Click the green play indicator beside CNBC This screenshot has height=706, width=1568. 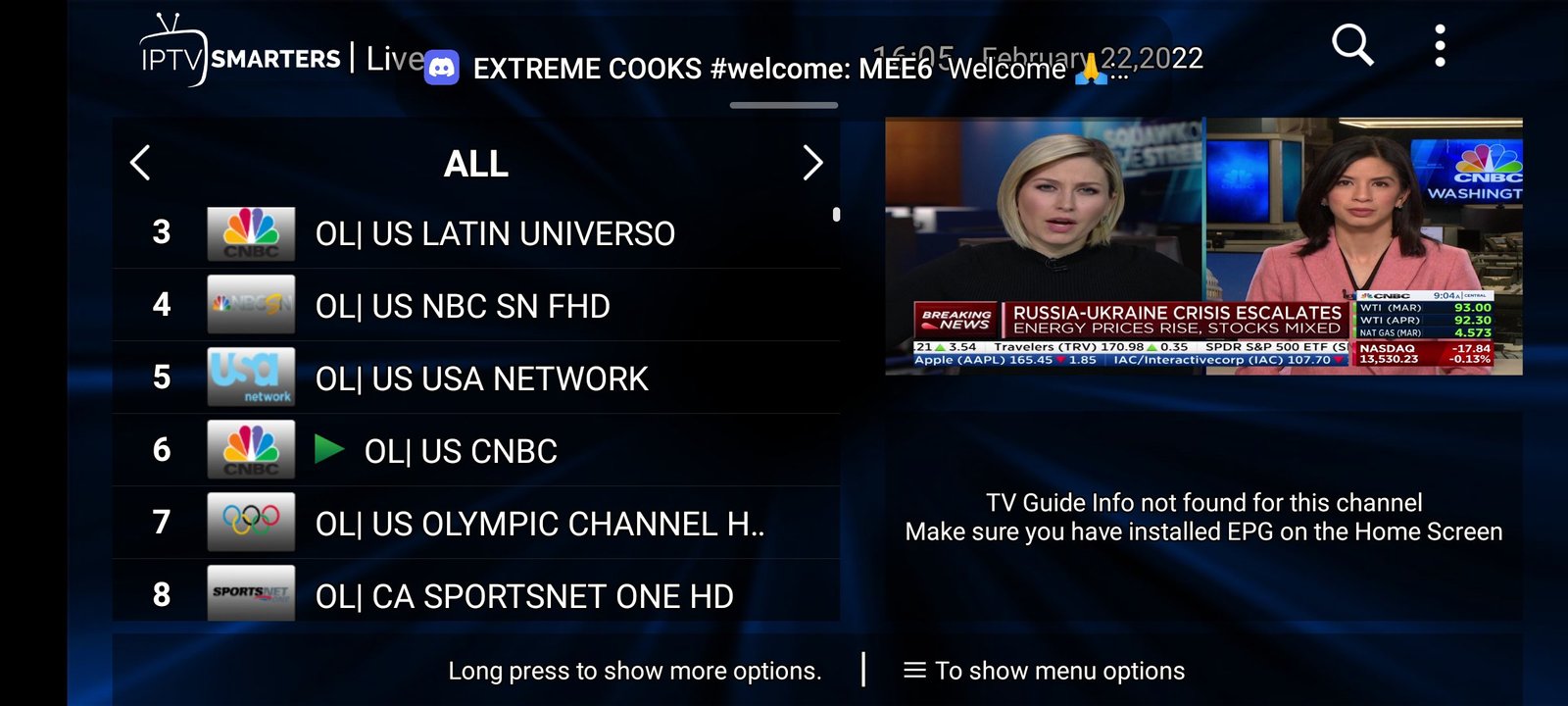pos(329,450)
